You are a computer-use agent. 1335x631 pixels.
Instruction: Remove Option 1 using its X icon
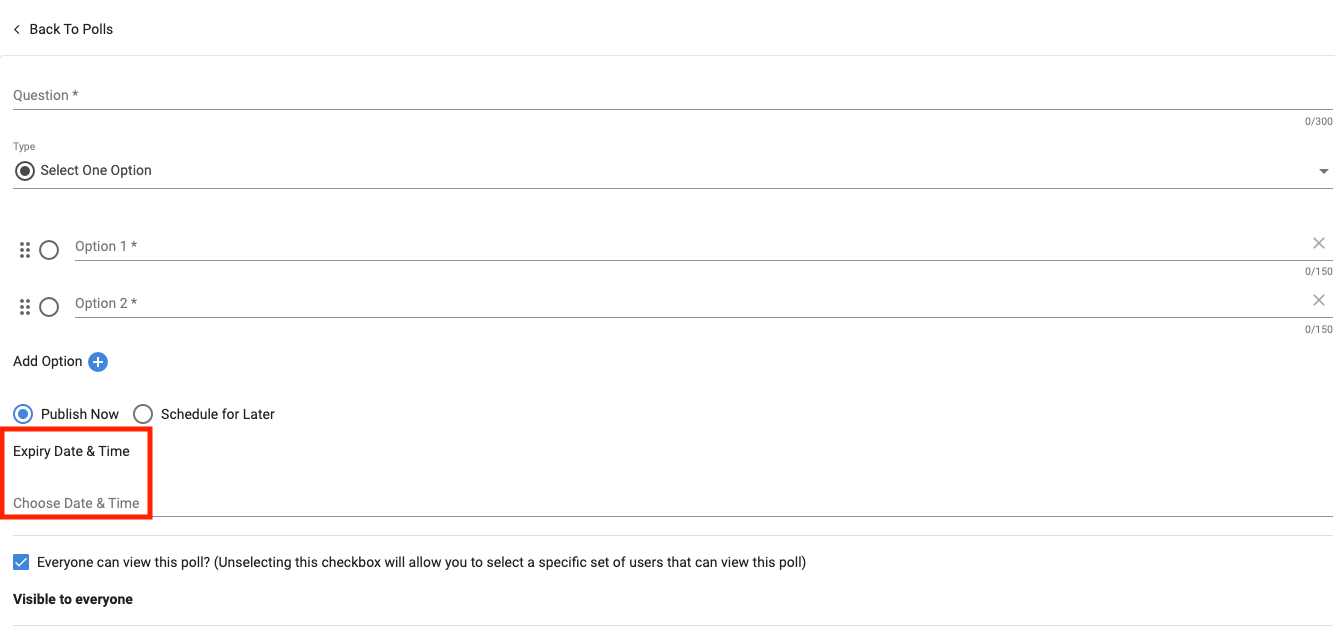pos(1318,243)
